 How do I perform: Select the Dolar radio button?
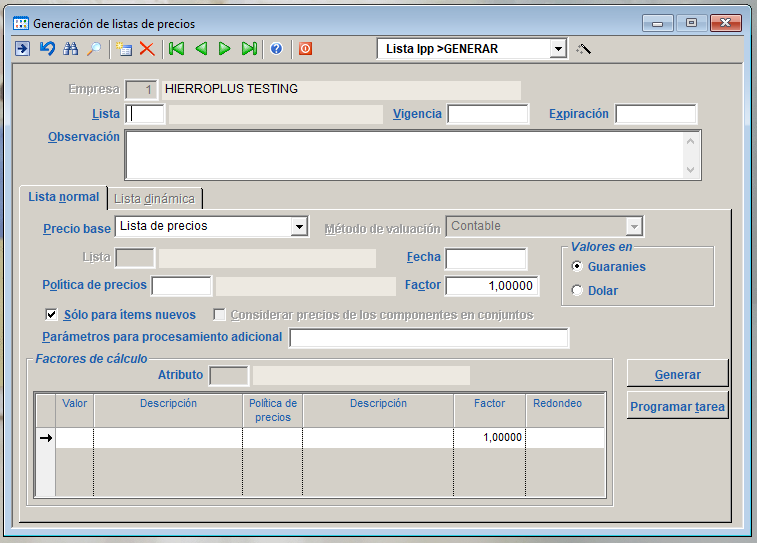tap(576, 291)
